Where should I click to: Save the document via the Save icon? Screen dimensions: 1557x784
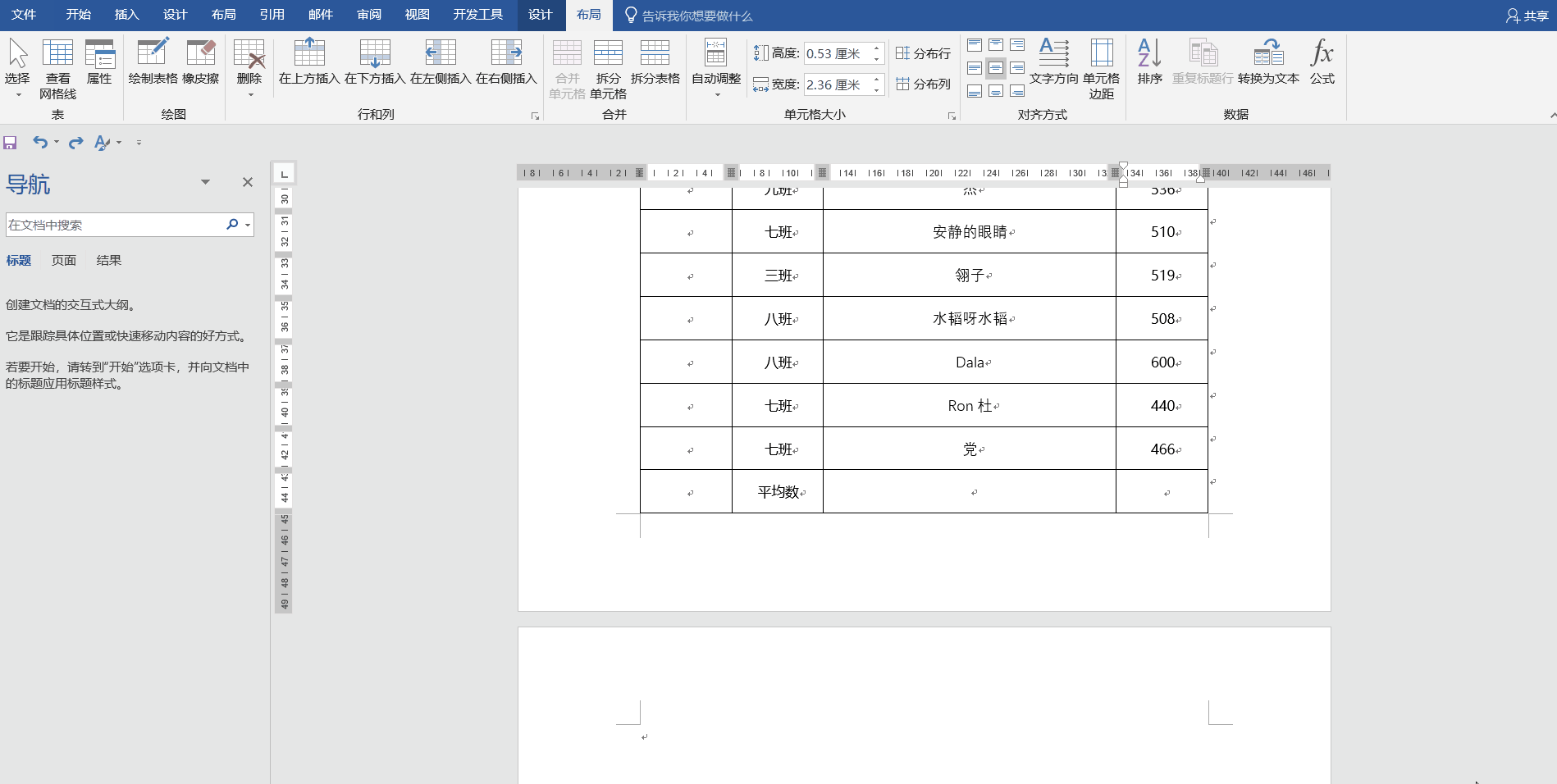click(x=10, y=143)
